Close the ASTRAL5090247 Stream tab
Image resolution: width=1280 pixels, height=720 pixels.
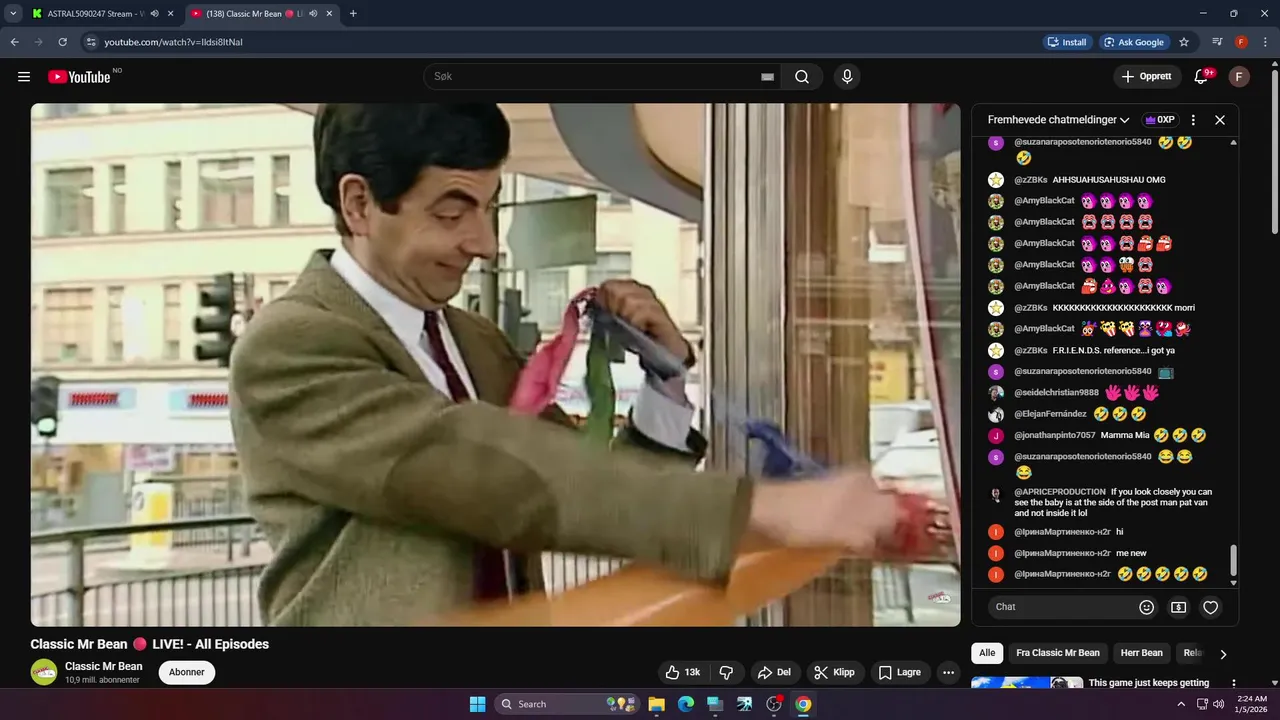click(x=170, y=14)
